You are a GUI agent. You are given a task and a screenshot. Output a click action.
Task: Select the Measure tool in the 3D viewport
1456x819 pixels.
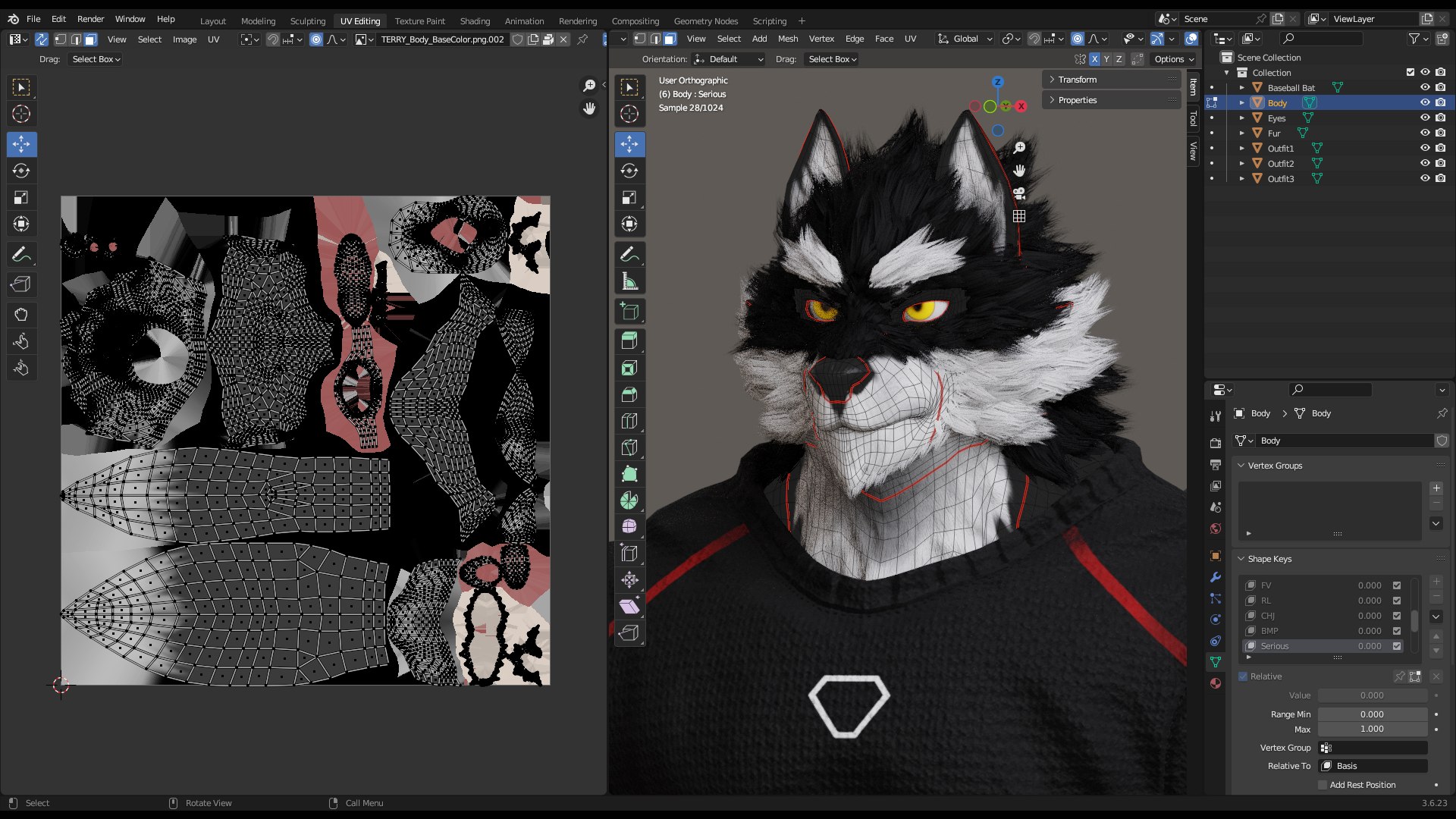pyautogui.click(x=629, y=281)
